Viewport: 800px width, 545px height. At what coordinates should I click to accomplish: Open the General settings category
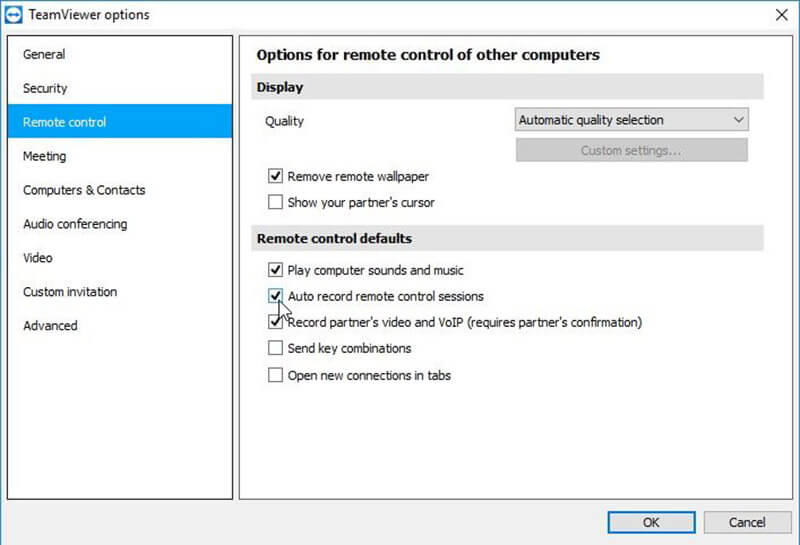tap(44, 54)
